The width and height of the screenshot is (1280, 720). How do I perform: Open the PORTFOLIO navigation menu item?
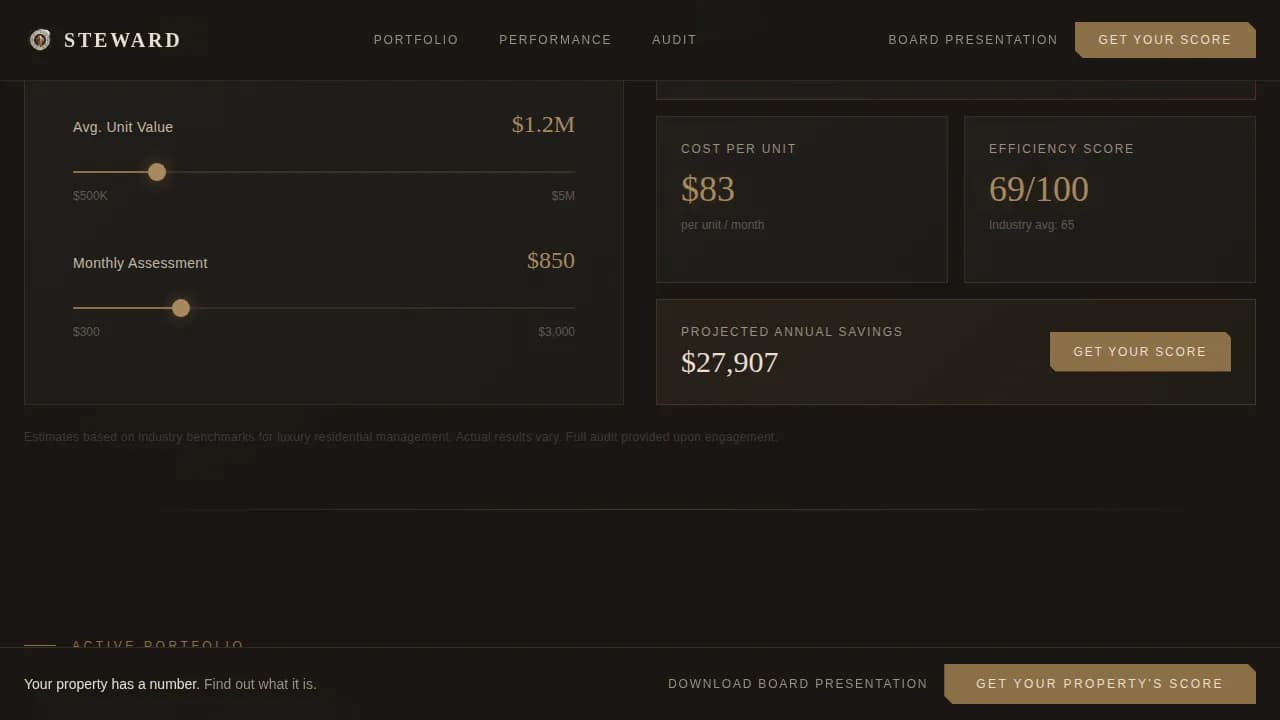[x=416, y=40]
